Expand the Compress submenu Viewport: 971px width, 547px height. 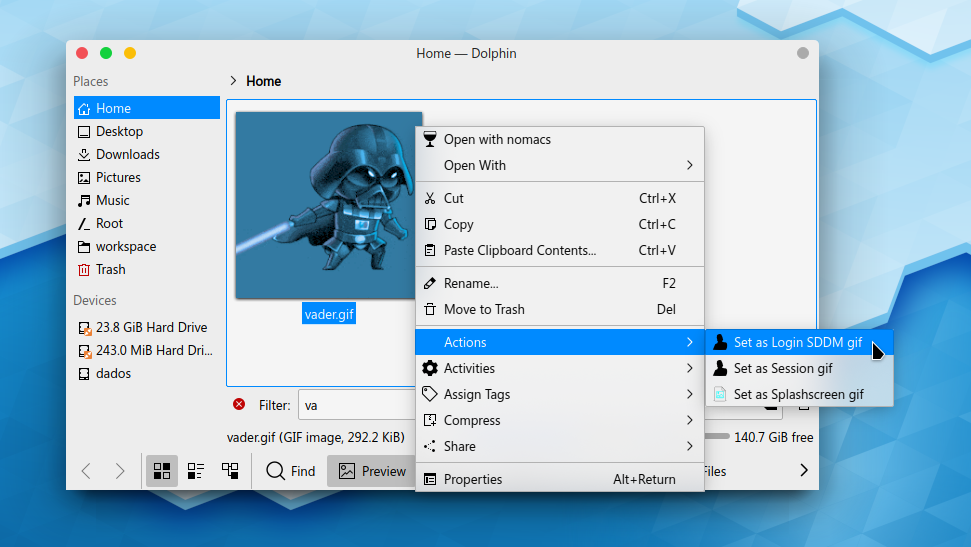coord(560,420)
